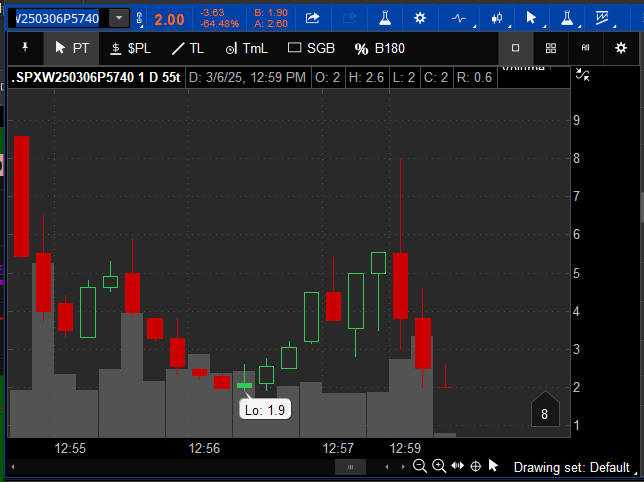Switch to single chart layout
644x482 pixels.
click(x=515, y=48)
